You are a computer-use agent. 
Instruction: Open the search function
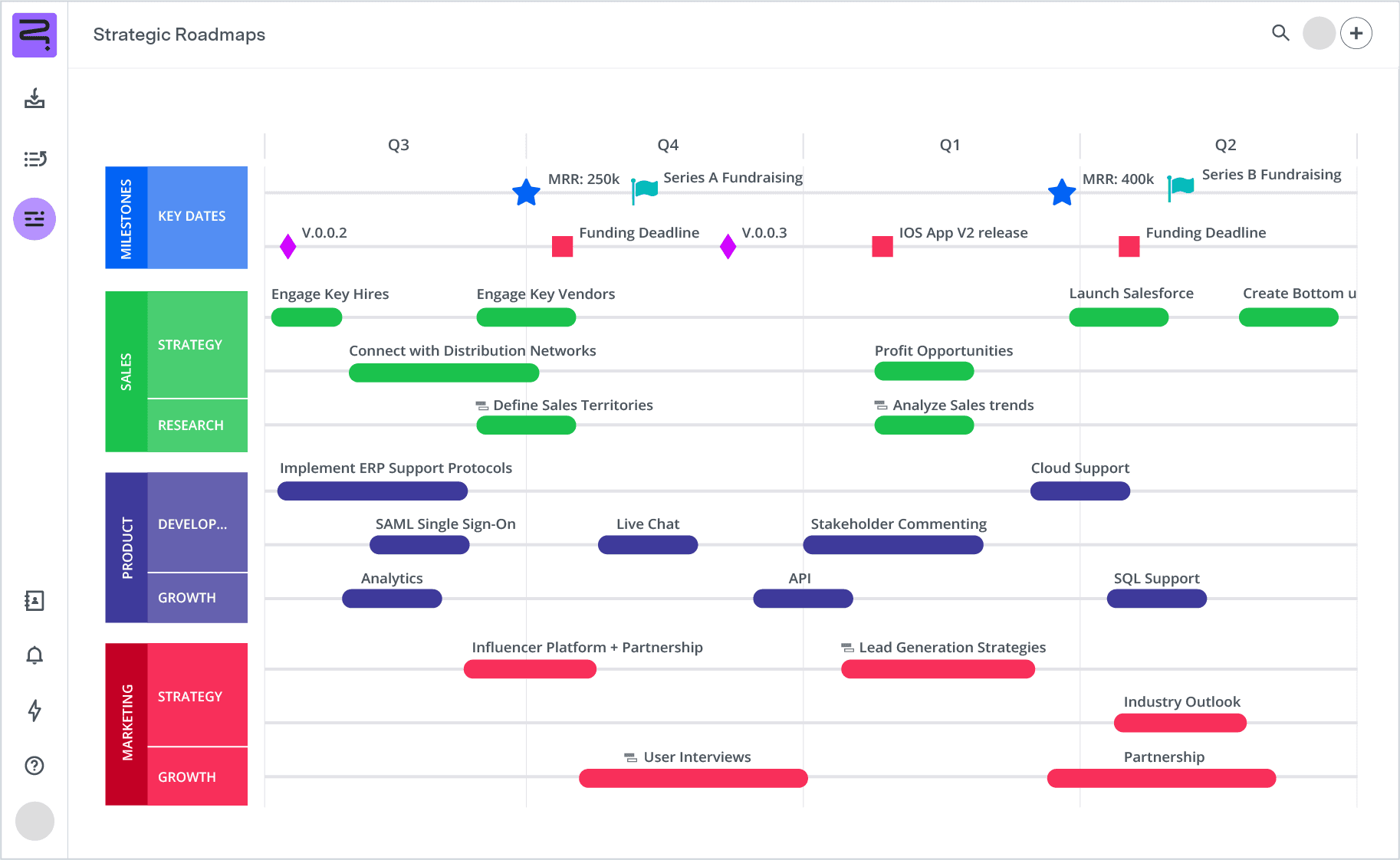coord(1280,34)
